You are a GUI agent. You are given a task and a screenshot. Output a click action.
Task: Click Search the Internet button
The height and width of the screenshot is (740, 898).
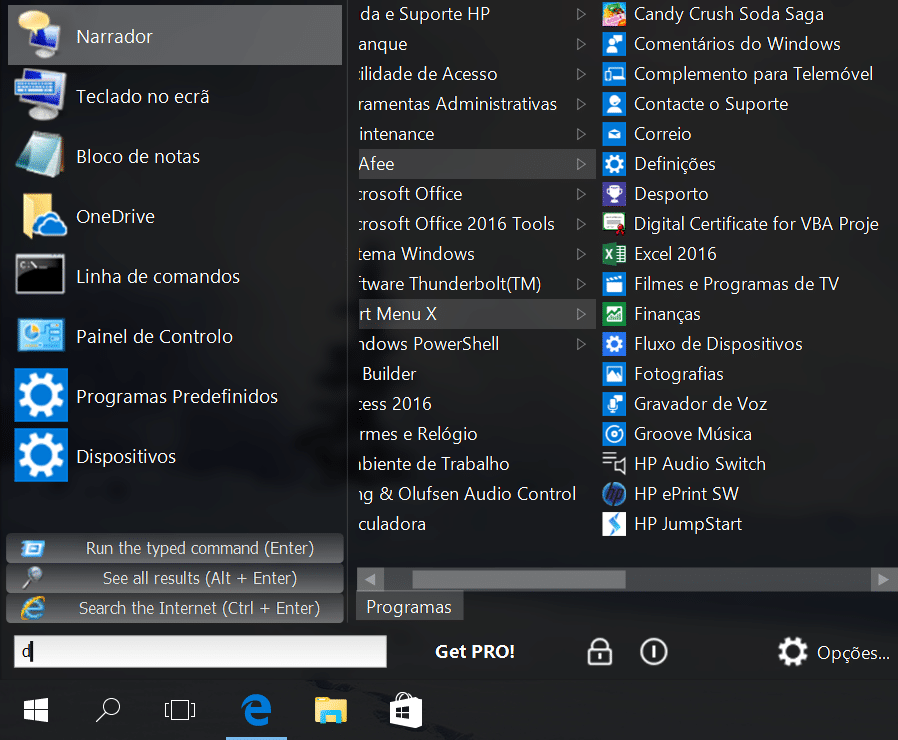point(175,608)
